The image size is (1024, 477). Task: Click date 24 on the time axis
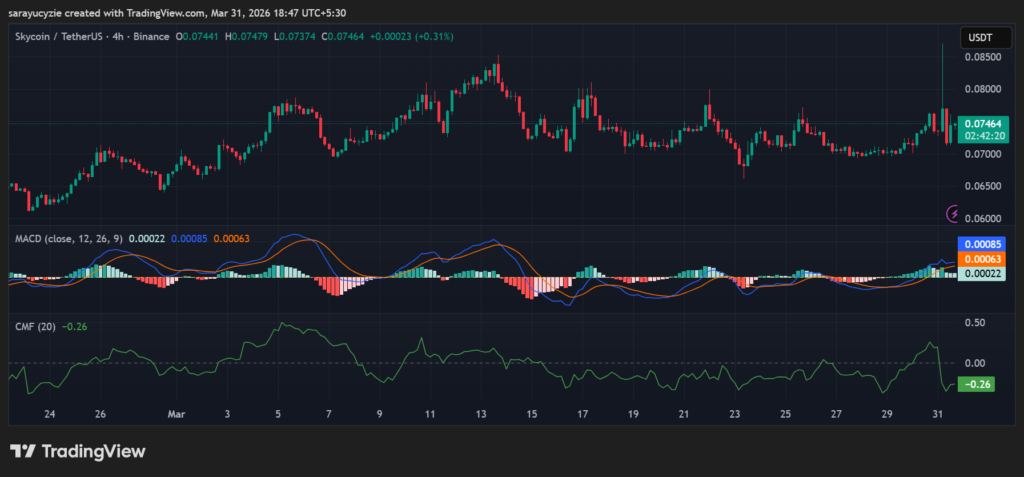pos(49,413)
